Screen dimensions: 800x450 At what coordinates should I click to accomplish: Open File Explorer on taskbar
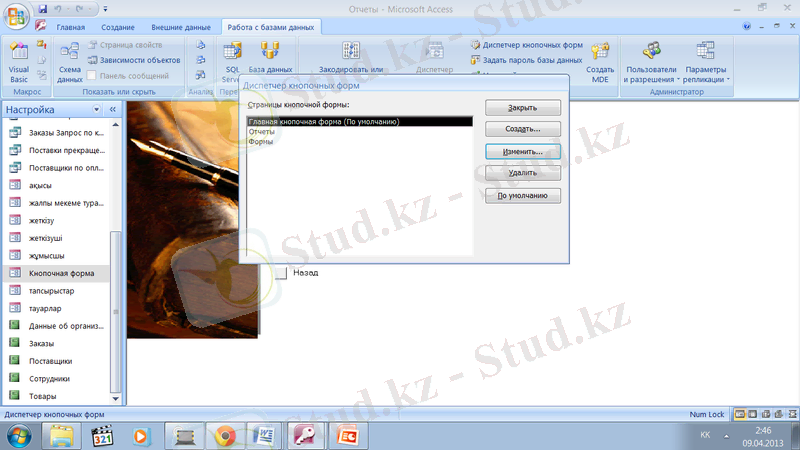pyautogui.click(x=61, y=436)
